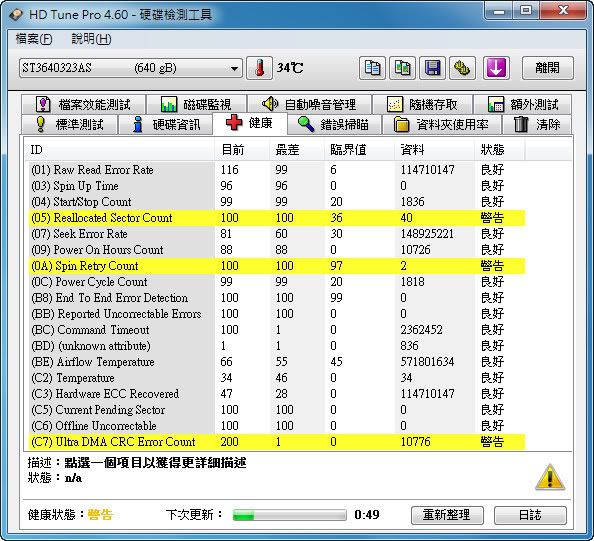Image resolution: width=594 pixels, height=541 pixels.
Task: Open the 說明(H) menu
Action: [91, 39]
